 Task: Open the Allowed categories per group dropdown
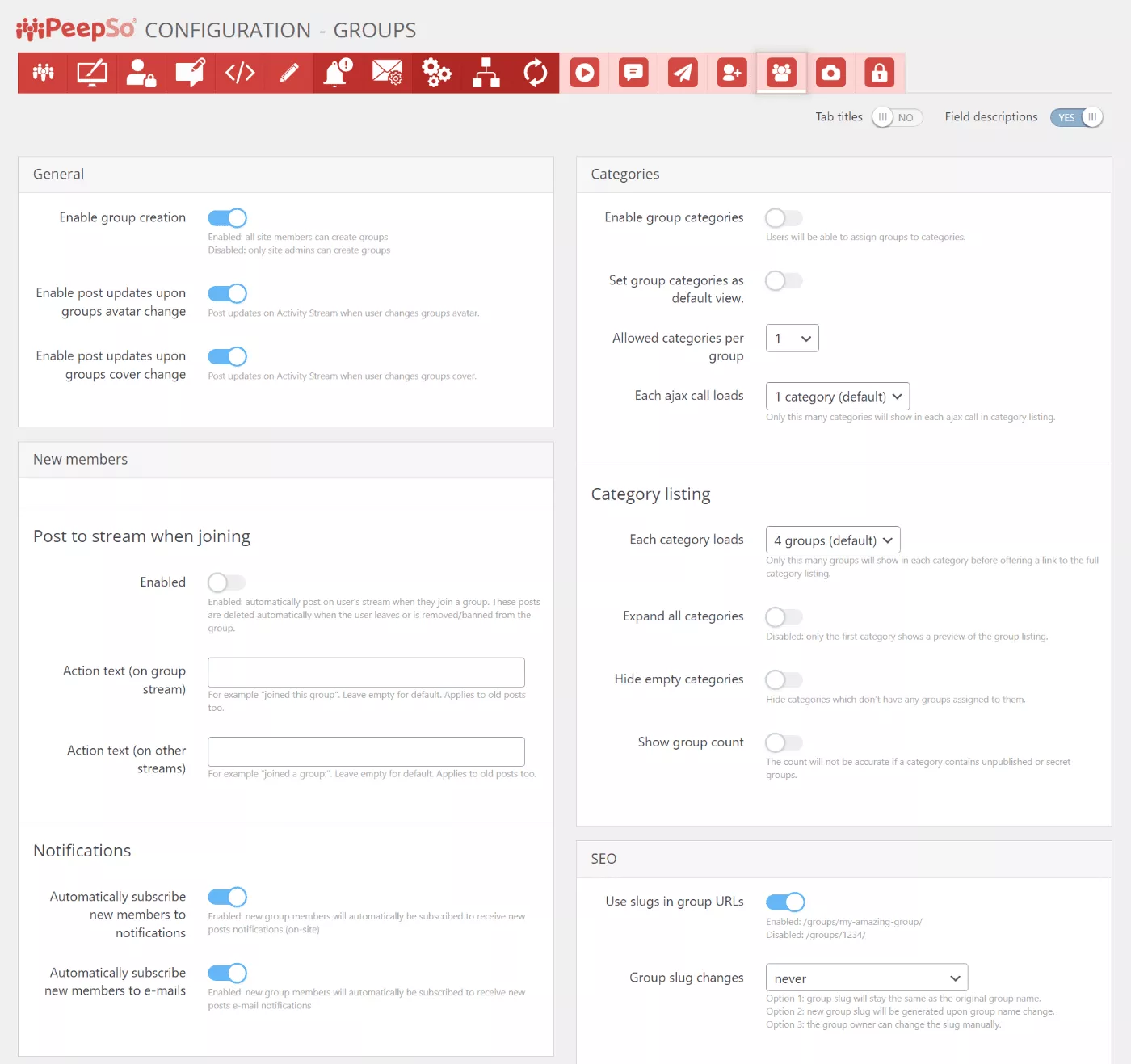pyautogui.click(x=793, y=339)
